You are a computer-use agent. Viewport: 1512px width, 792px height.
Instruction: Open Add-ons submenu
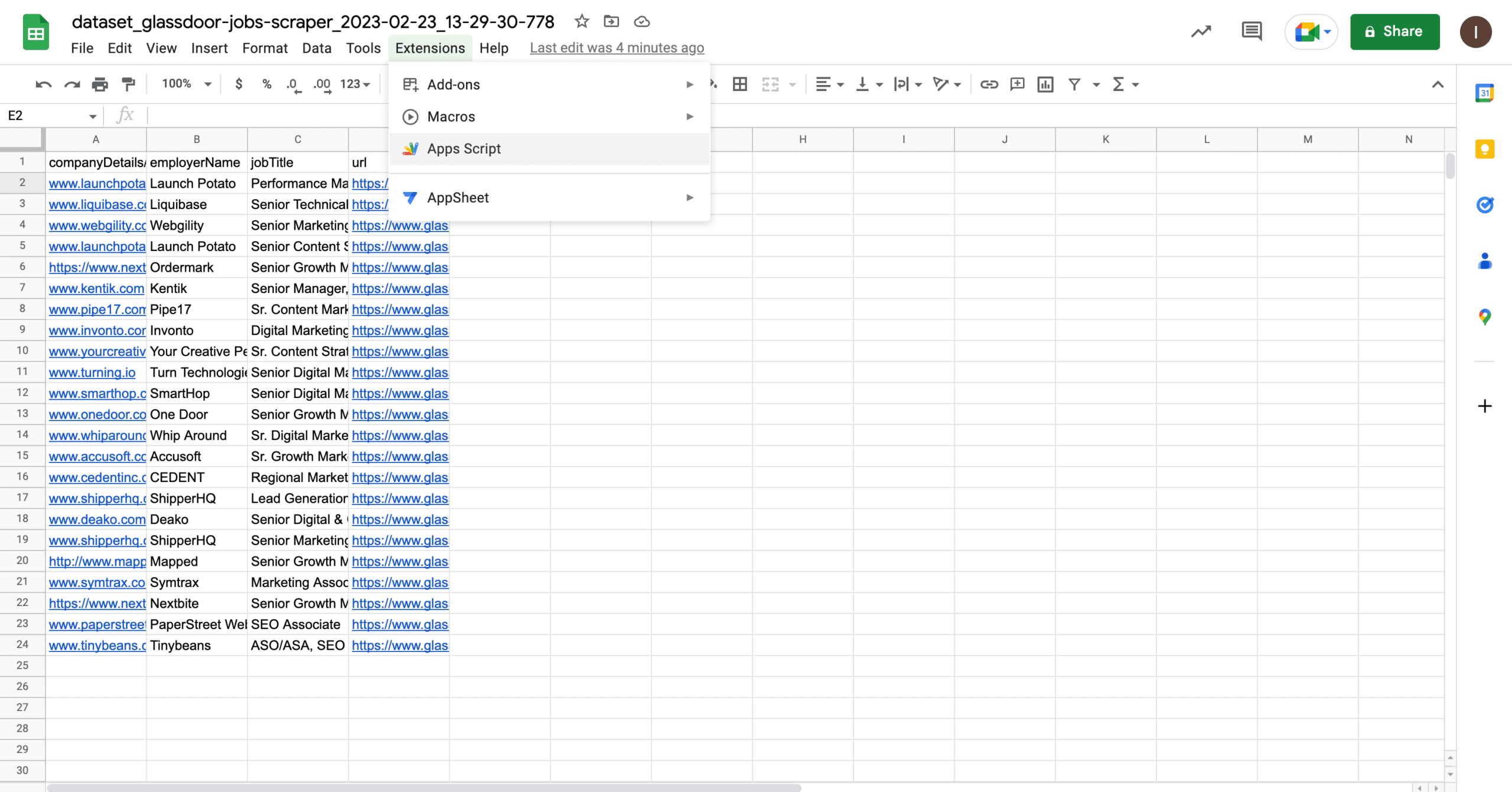pyautogui.click(x=549, y=84)
